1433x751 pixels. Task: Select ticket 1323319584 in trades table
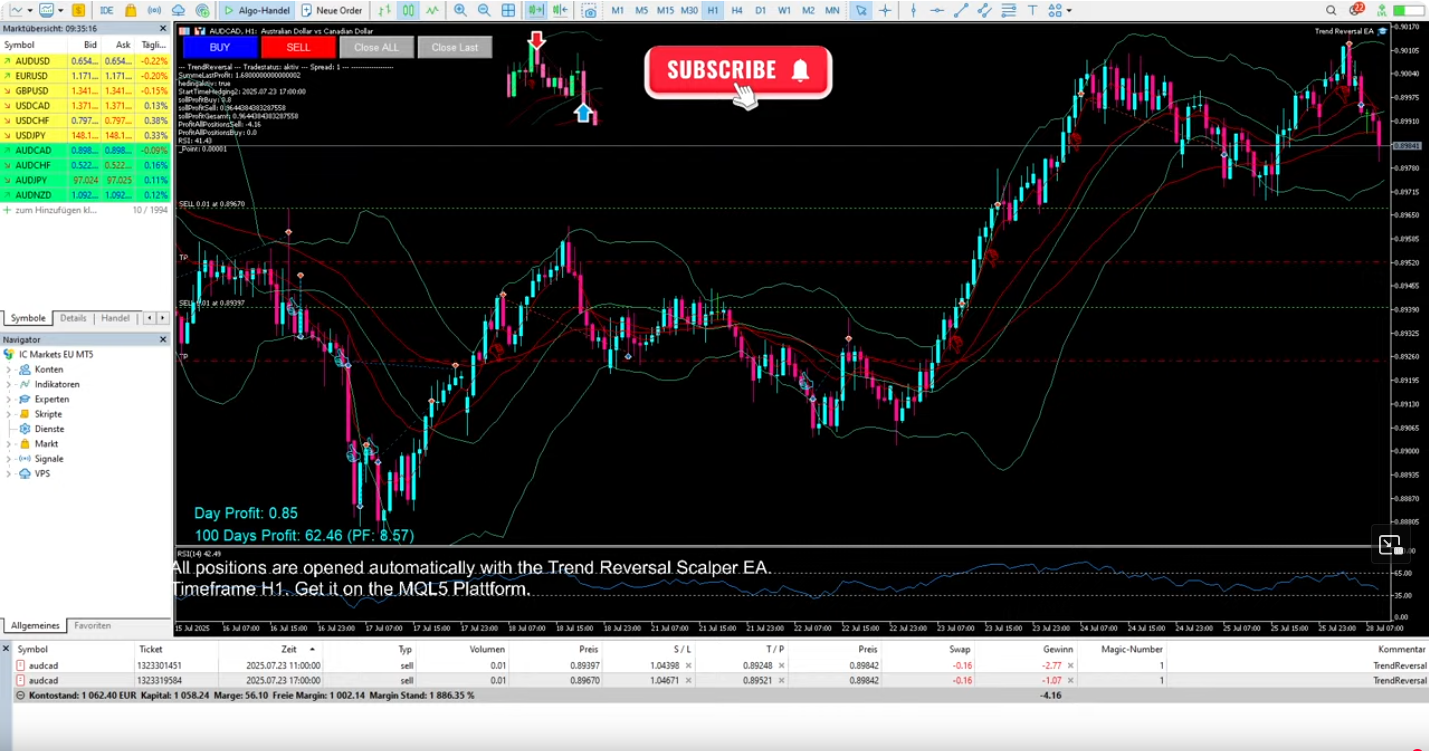(x=159, y=680)
